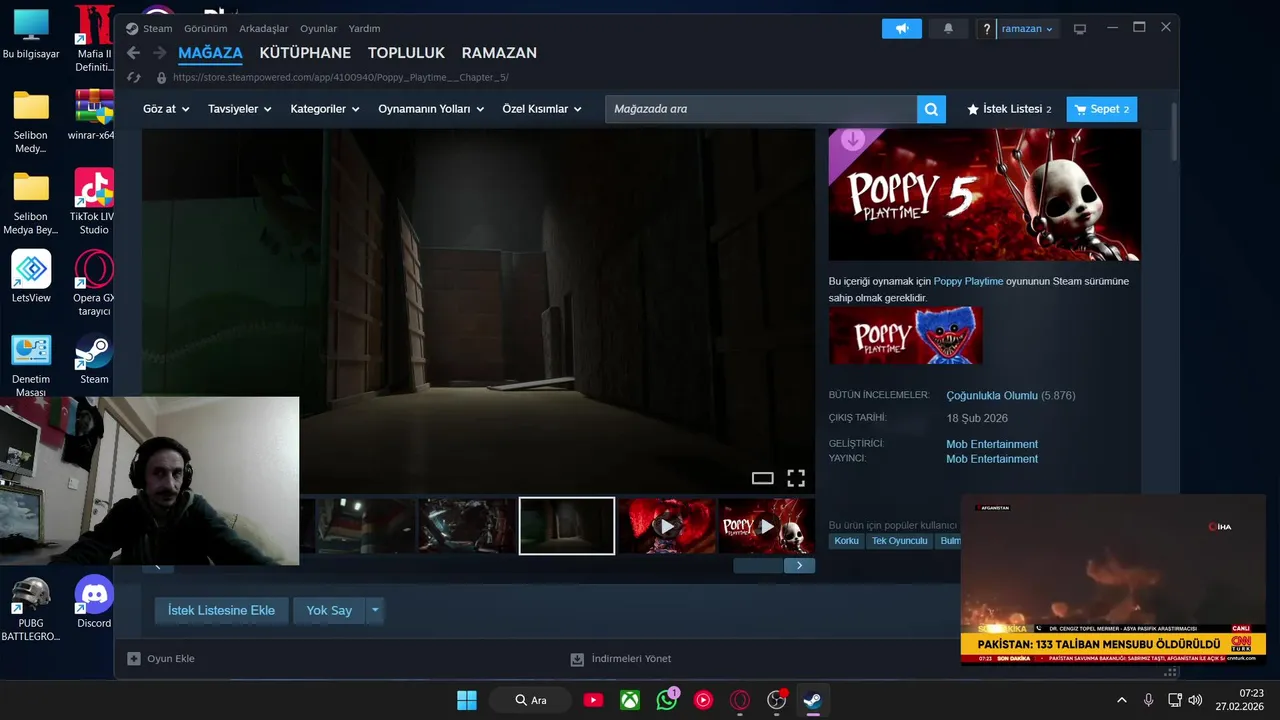Open the TikTok LIVE Studio desktop icon
Viewport: 1280px width, 720px height.
click(94, 201)
